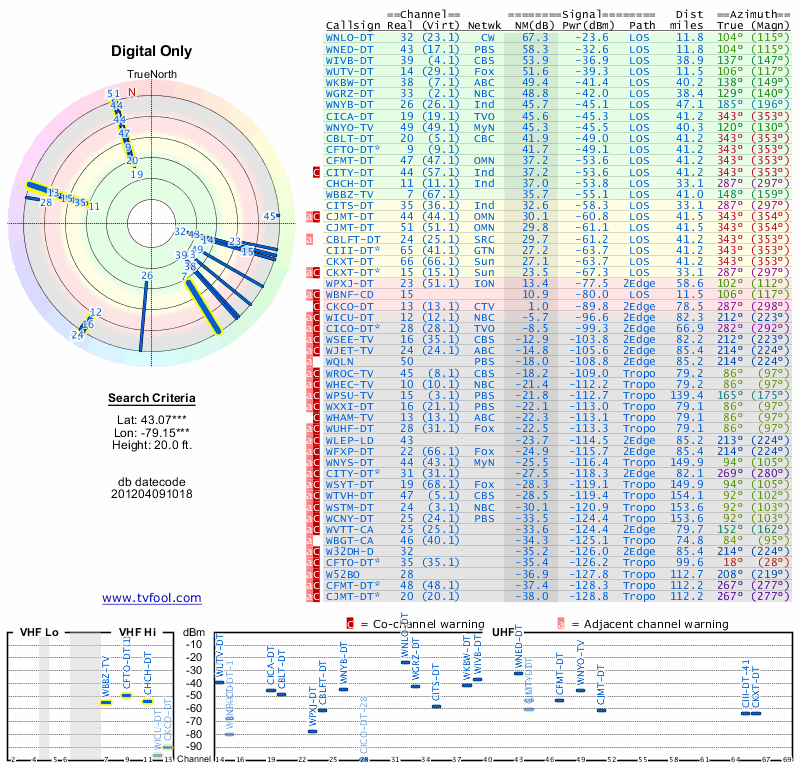Image resolution: width=800 pixels, height=768 pixels.
Task: Click channel 45 marker on the radar plot
Action: (271, 216)
